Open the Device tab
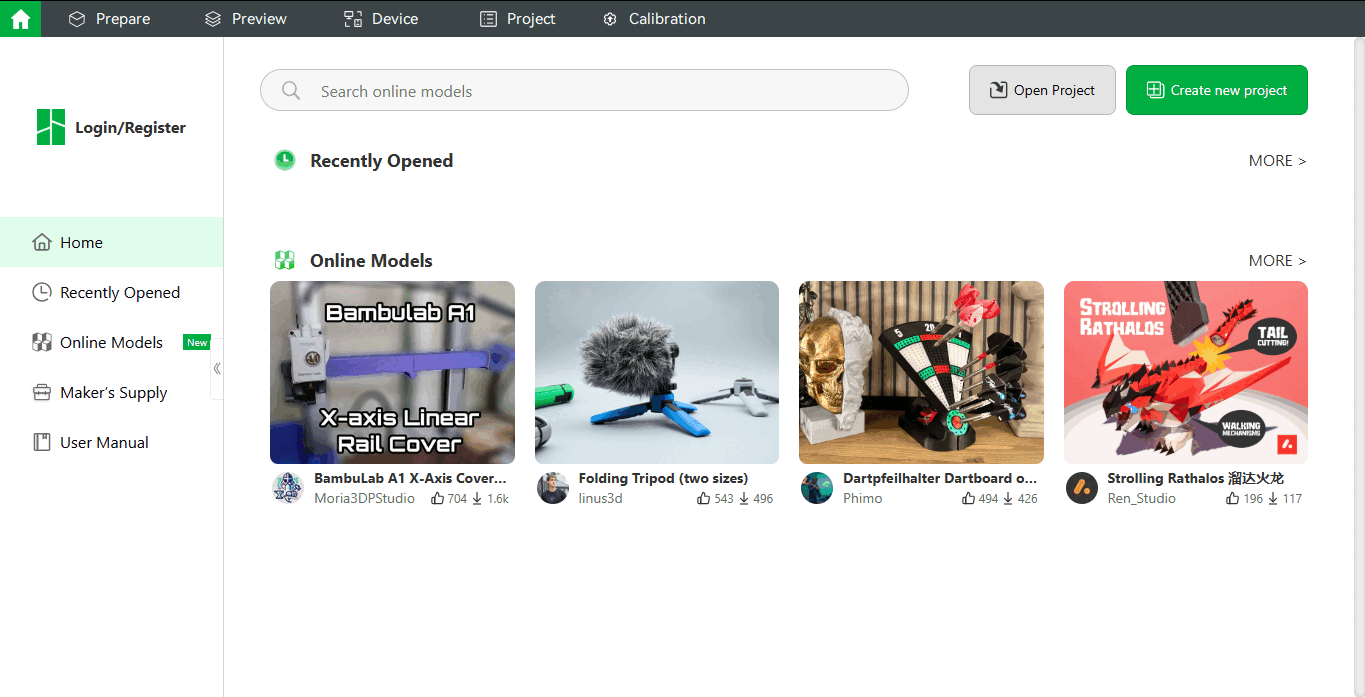Screen dimensions: 1365x697 click(381, 19)
